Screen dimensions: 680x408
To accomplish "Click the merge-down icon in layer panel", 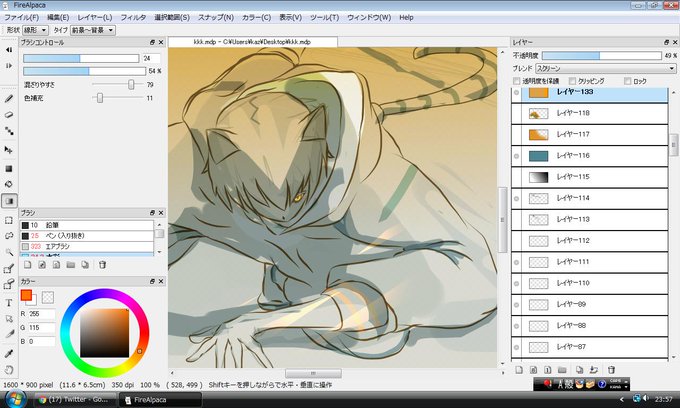I will (594, 370).
